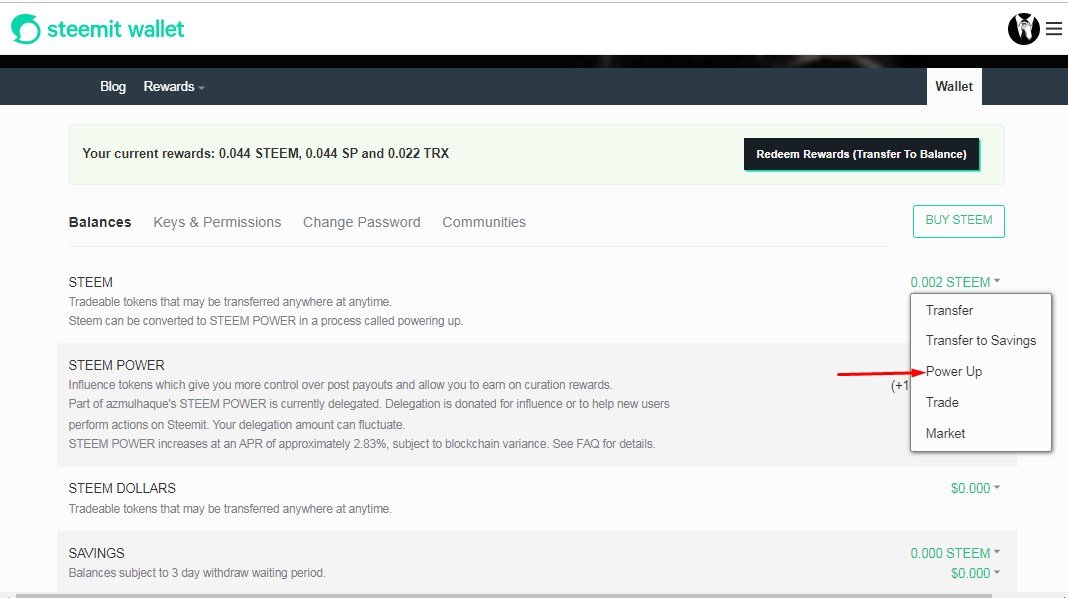This screenshot has width=1068, height=598.
Task: Choose Transfer from the STEEM menu
Action: pyautogui.click(x=949, y=310)
